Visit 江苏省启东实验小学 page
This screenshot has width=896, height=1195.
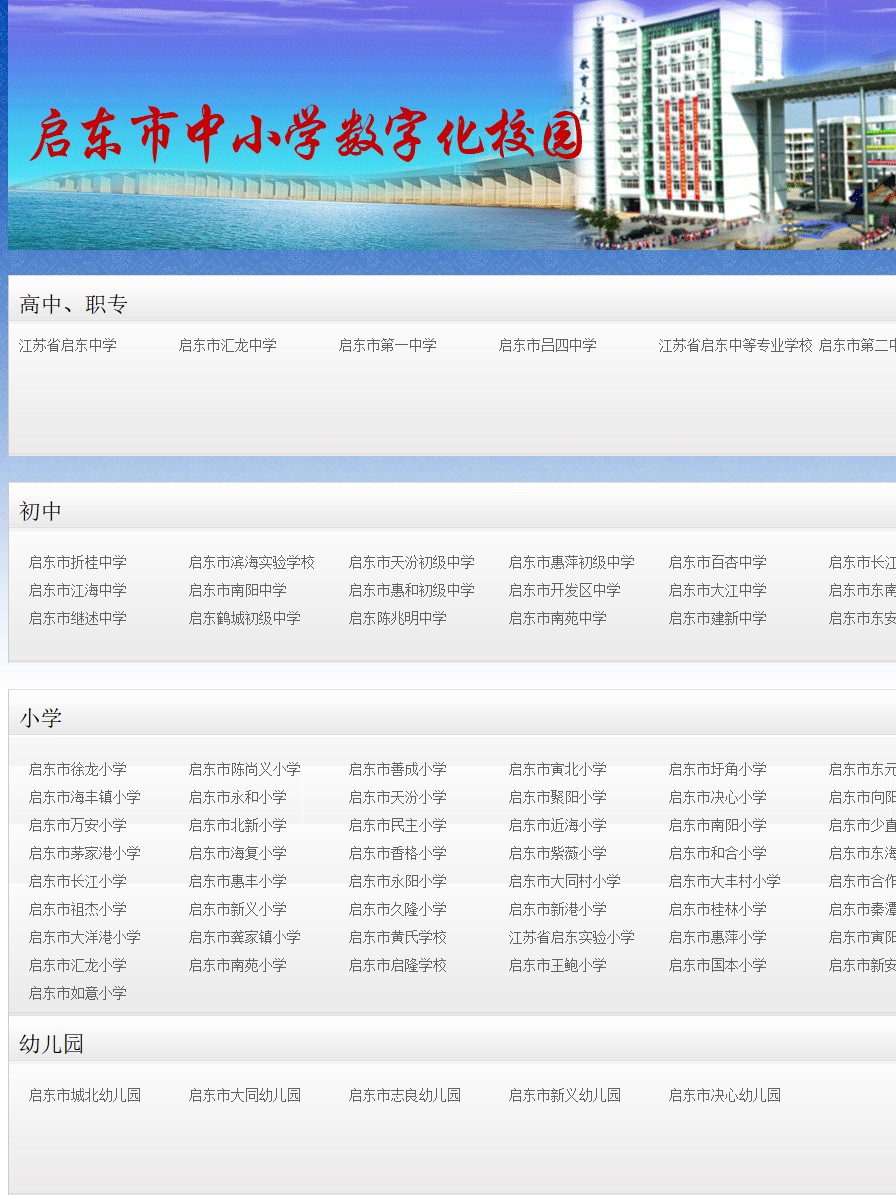tap(572, 937)
